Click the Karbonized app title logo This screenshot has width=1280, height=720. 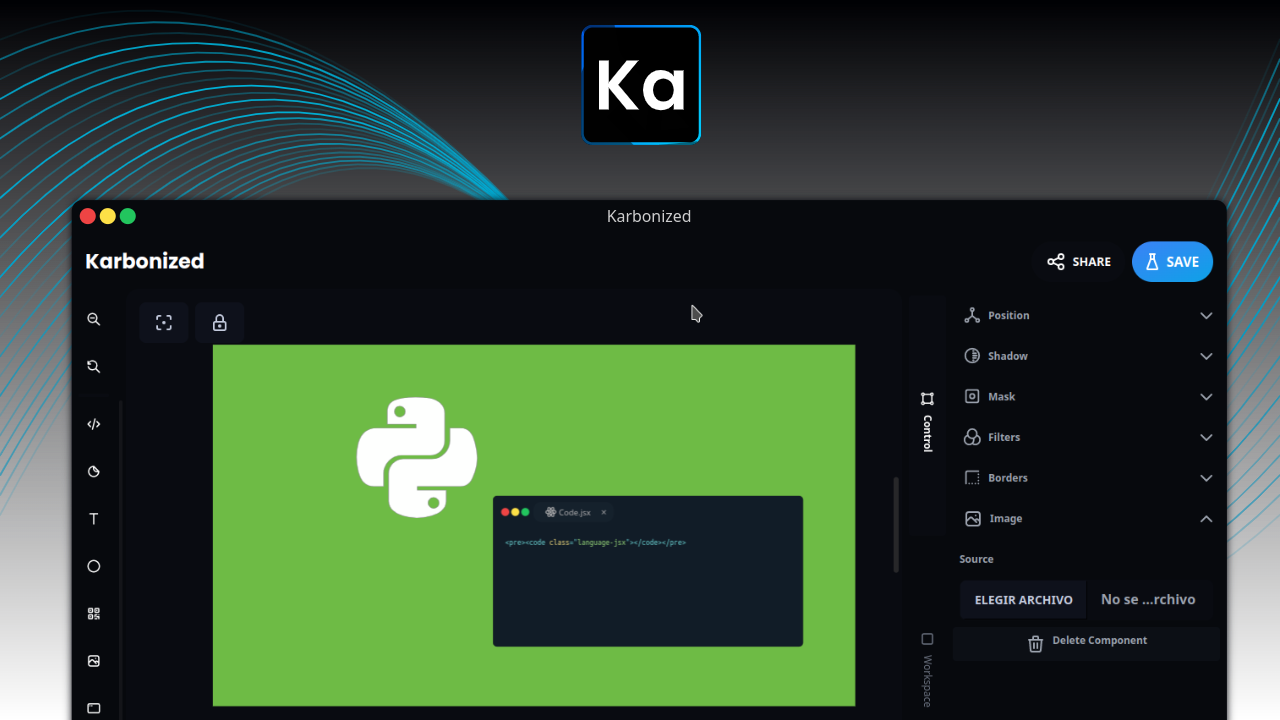click(x=145, y=261)
